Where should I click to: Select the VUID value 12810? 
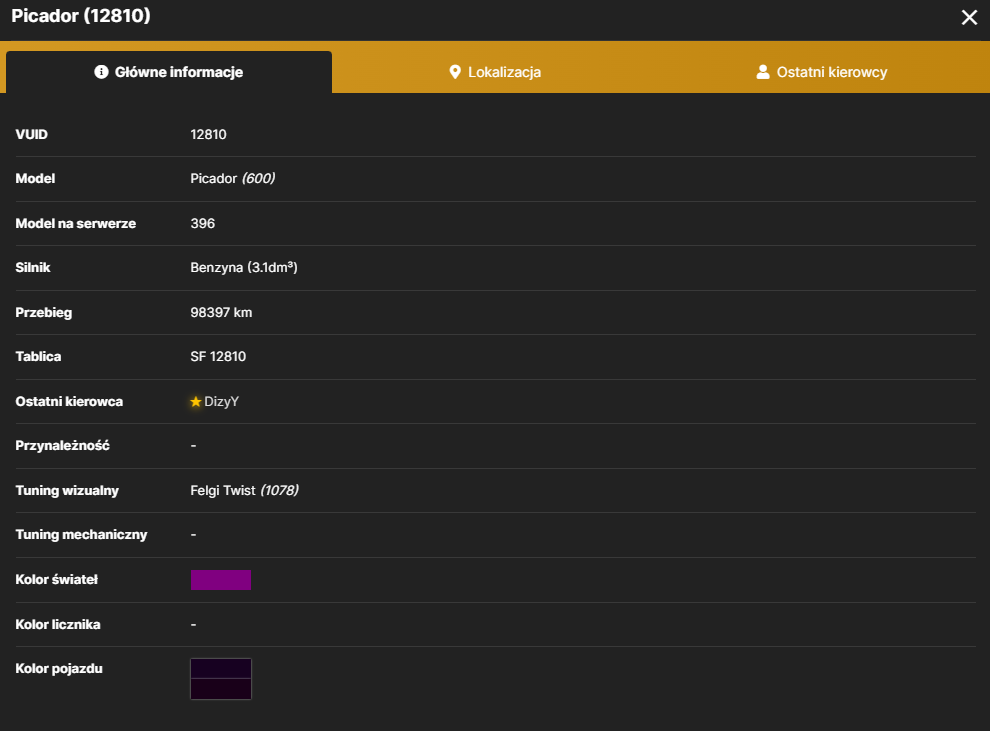(x=208, y=134)
